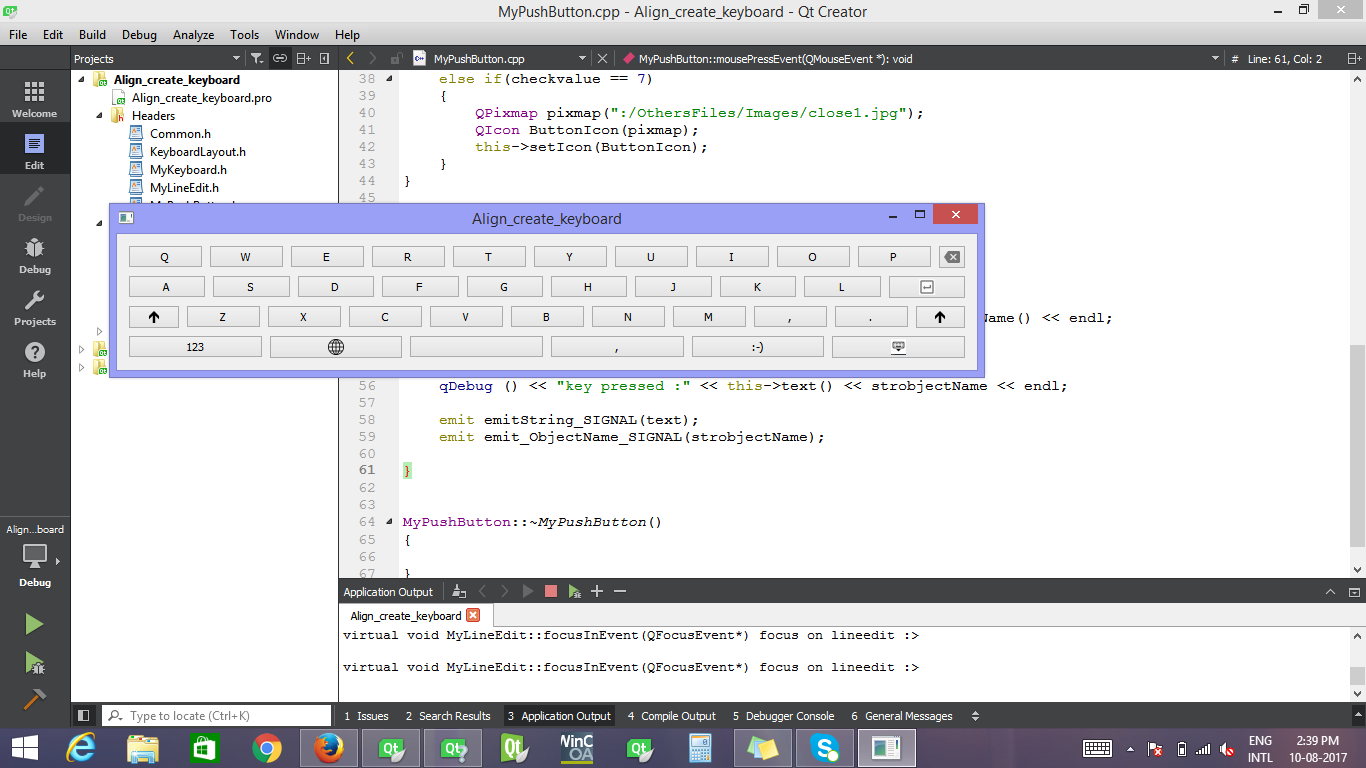Screen dimensions: 1366x768
Task: Open the Build menu
Action: [x=92, y=34]
